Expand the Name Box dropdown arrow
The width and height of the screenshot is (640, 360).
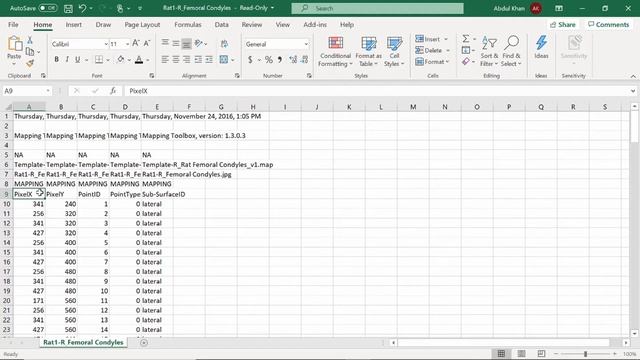pos(48,91)
